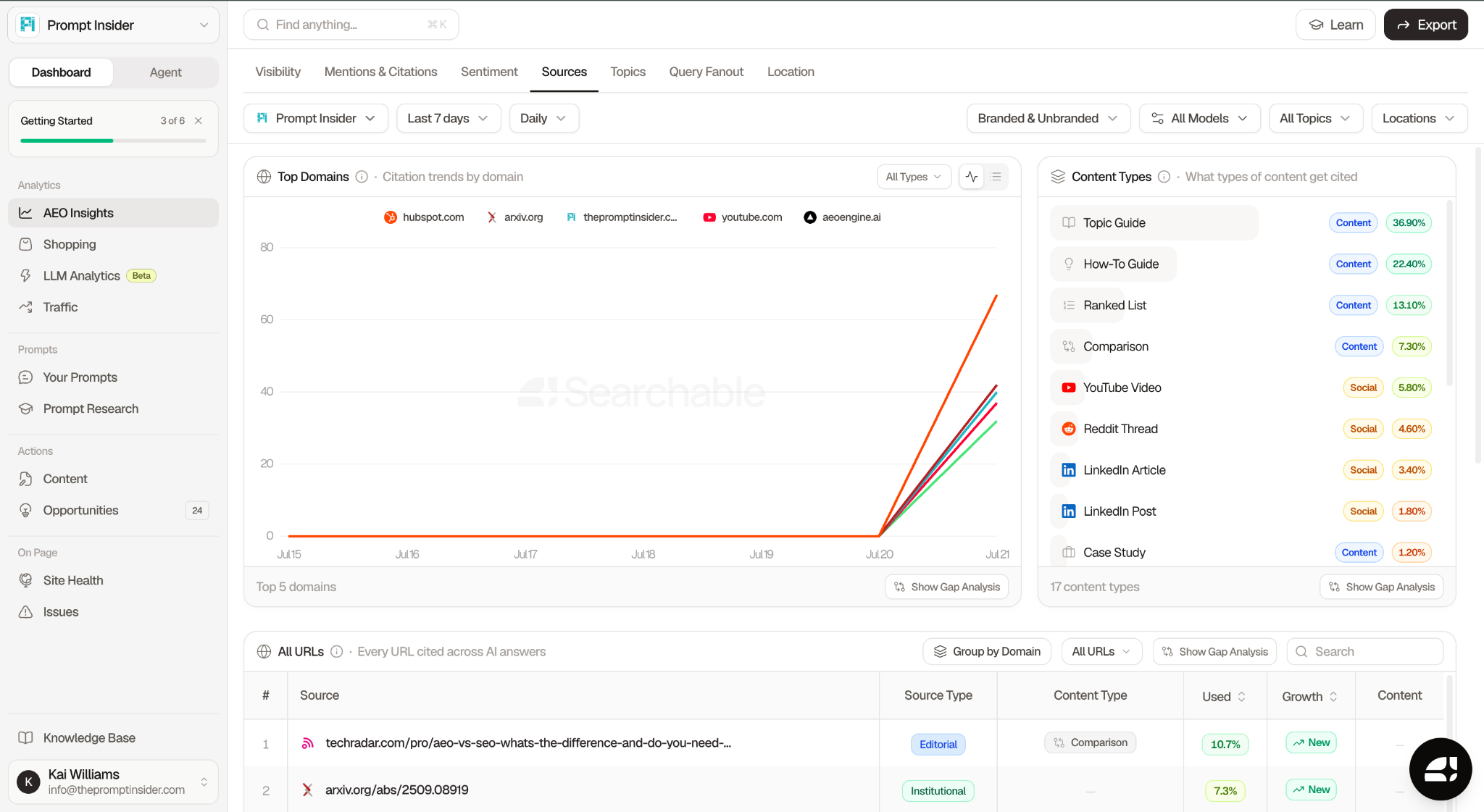Click the Content Types panel scrollbar
The image size is (1484, 812).
1449,293
